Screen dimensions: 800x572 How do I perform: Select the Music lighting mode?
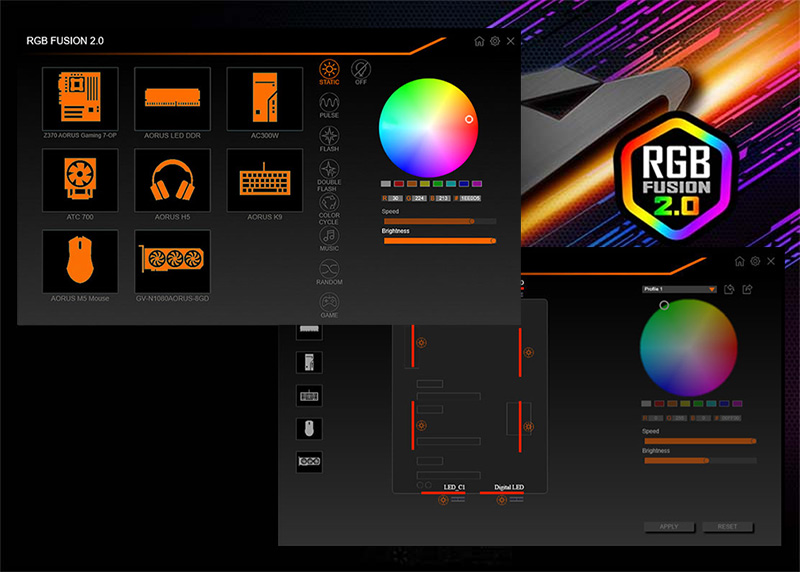(x=329, y=239)
